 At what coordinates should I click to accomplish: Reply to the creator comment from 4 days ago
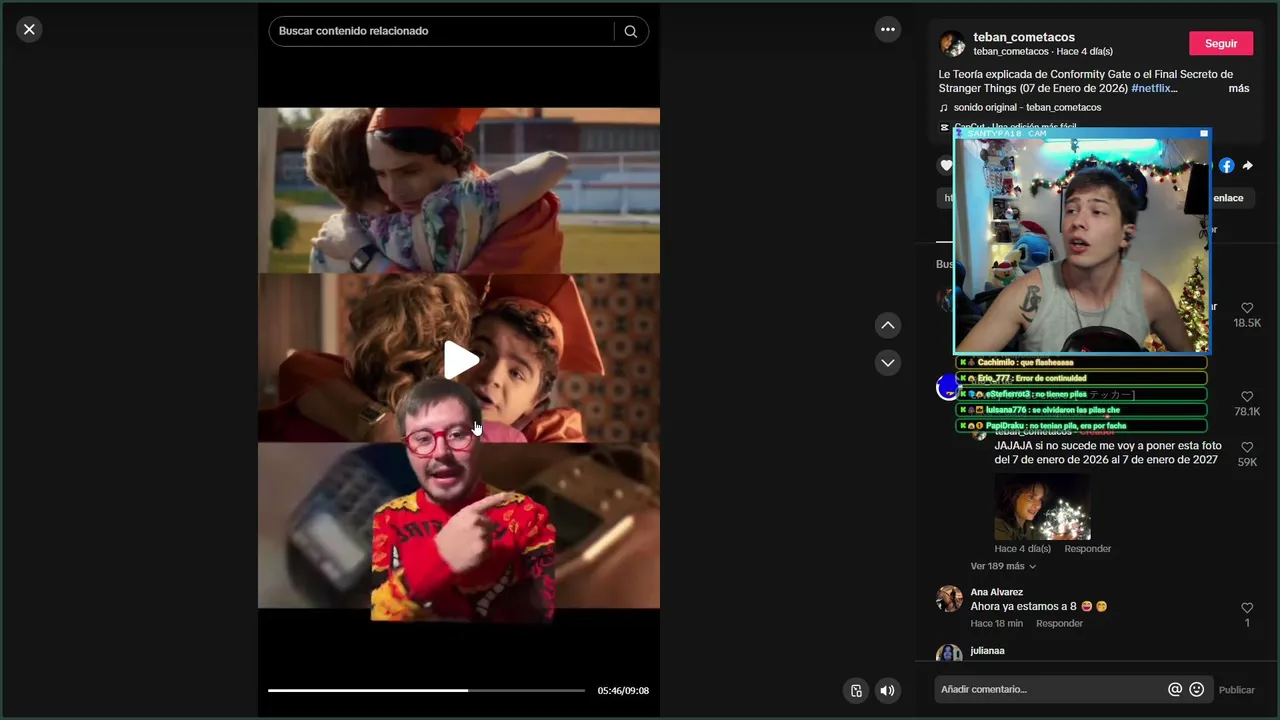[1087, 549]
